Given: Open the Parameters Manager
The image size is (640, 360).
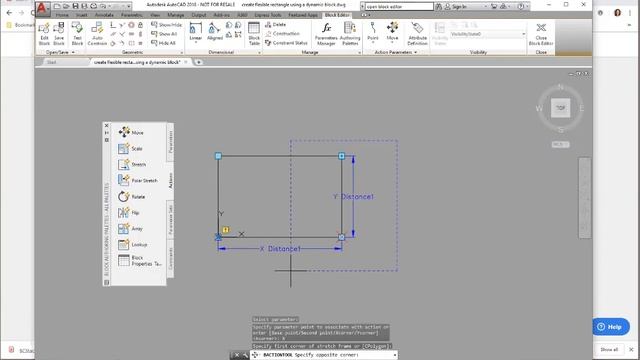Looking at the screenshot, I should 326,34.
